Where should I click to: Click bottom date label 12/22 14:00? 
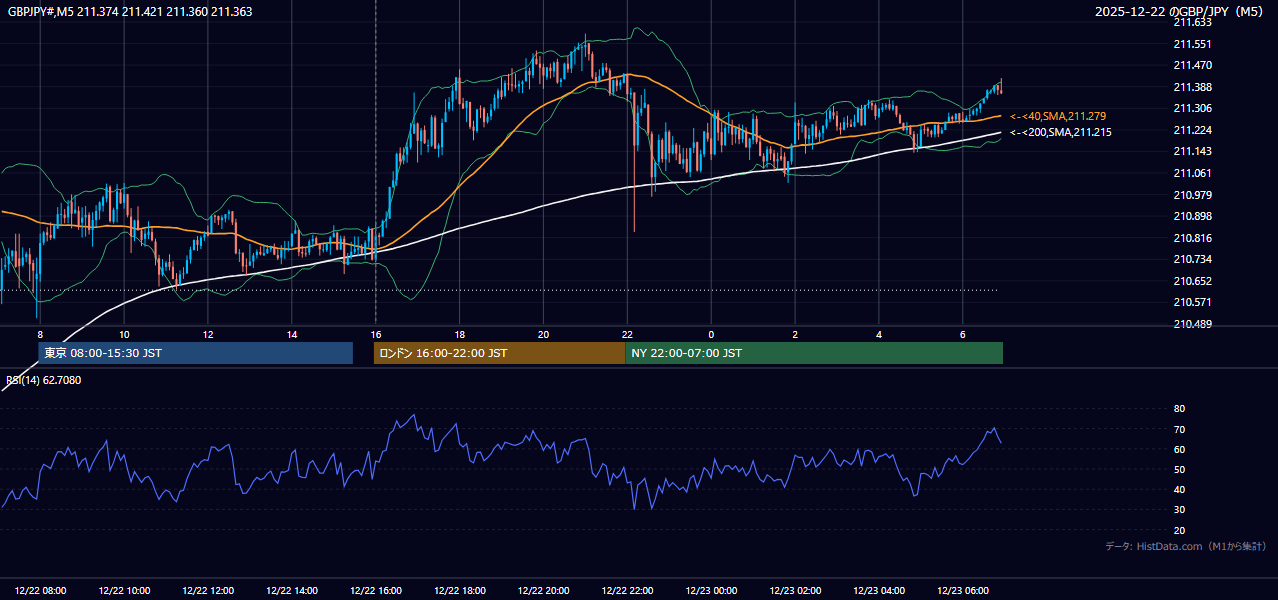point(293,591)
